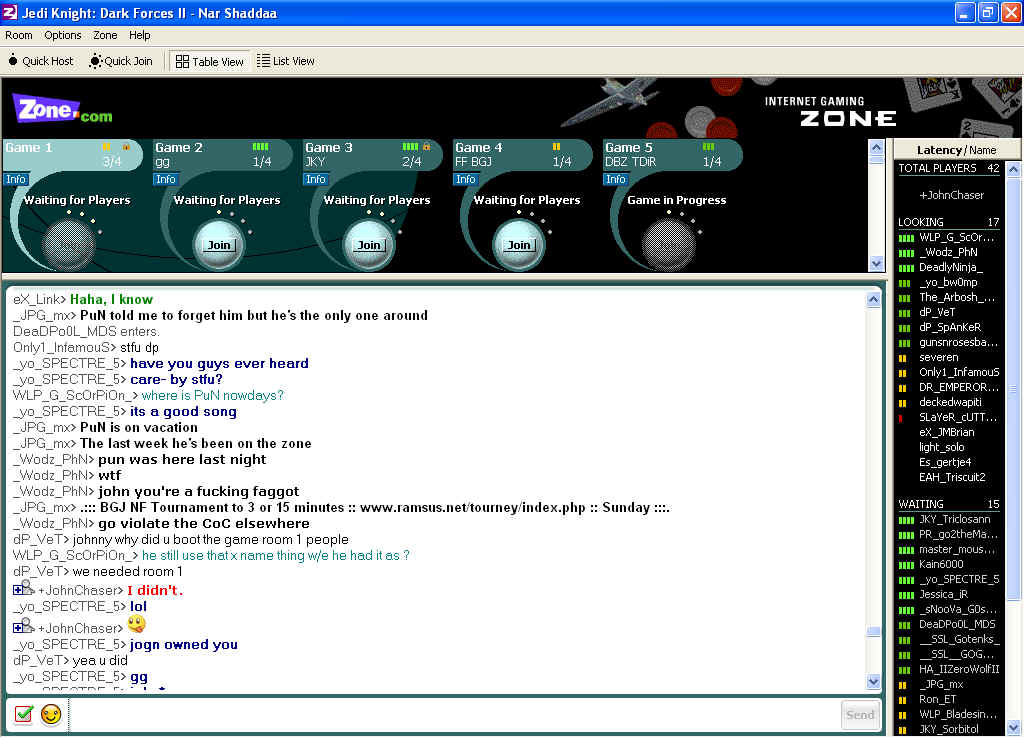Select +JohnChaser in the player list
This screenshot has height=738, width=1024.
coord(950,195)
